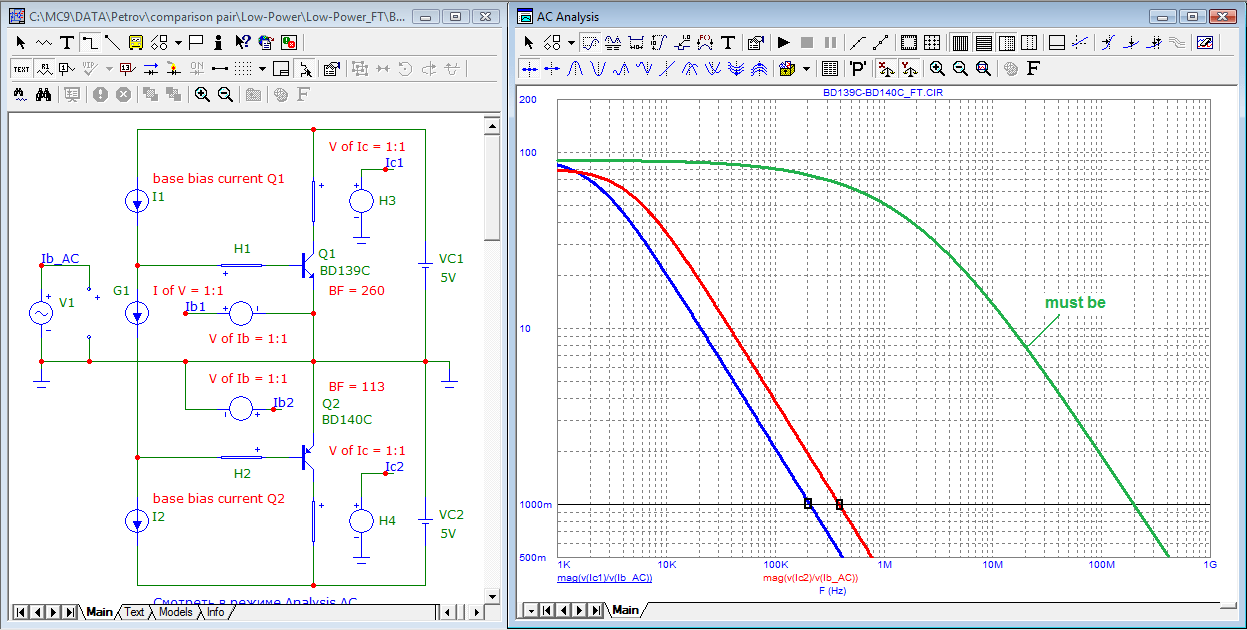The height and width of the screenshot is (630, 1247).
Task: Select the Main tab in AC Analysis window
Action: pyautogui.click(x=625, y=610)
